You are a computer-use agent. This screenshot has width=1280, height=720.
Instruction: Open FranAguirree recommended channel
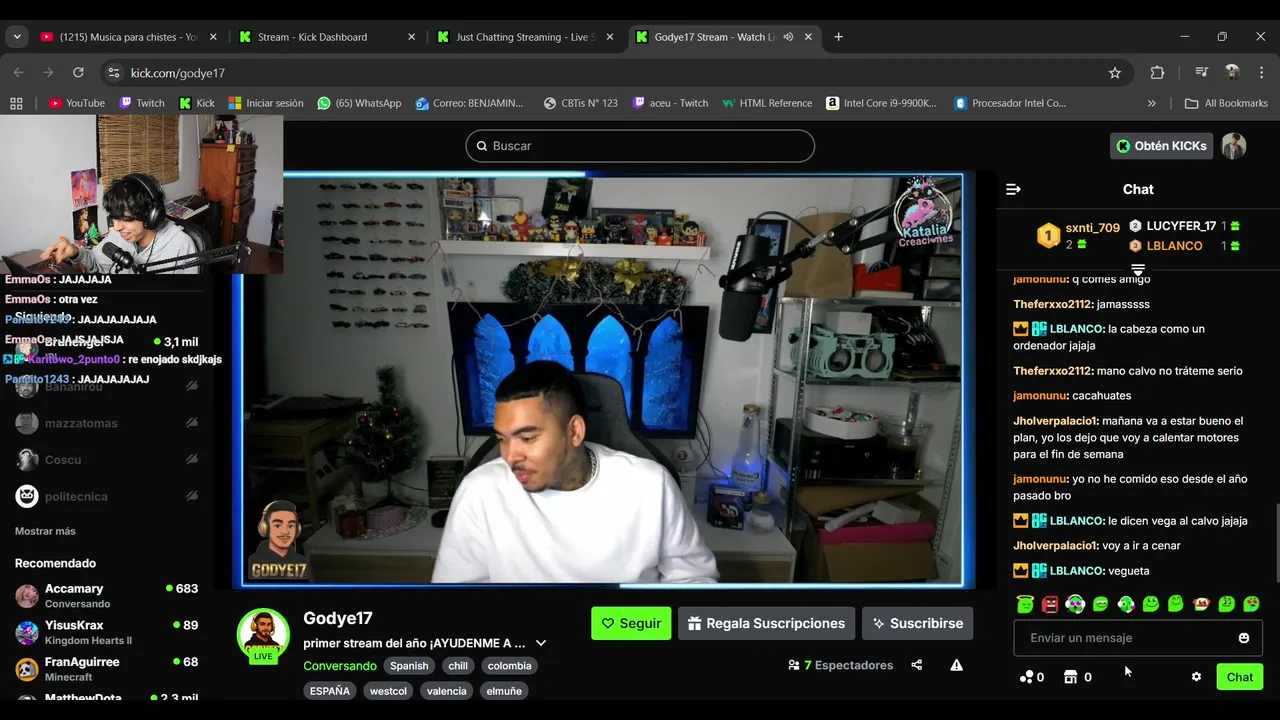click(x=106, y=669)
